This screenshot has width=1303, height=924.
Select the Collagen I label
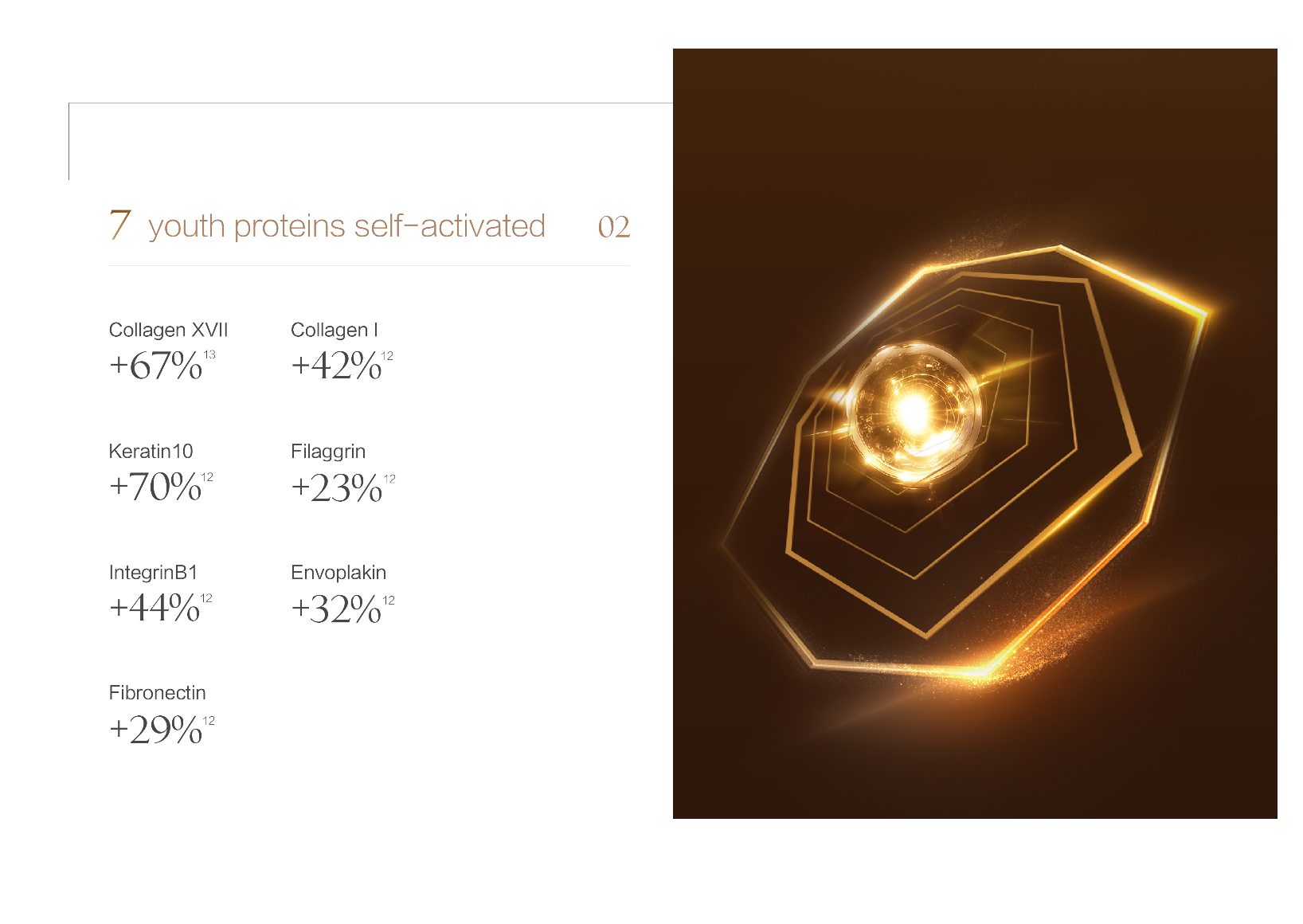click(335, 330)
